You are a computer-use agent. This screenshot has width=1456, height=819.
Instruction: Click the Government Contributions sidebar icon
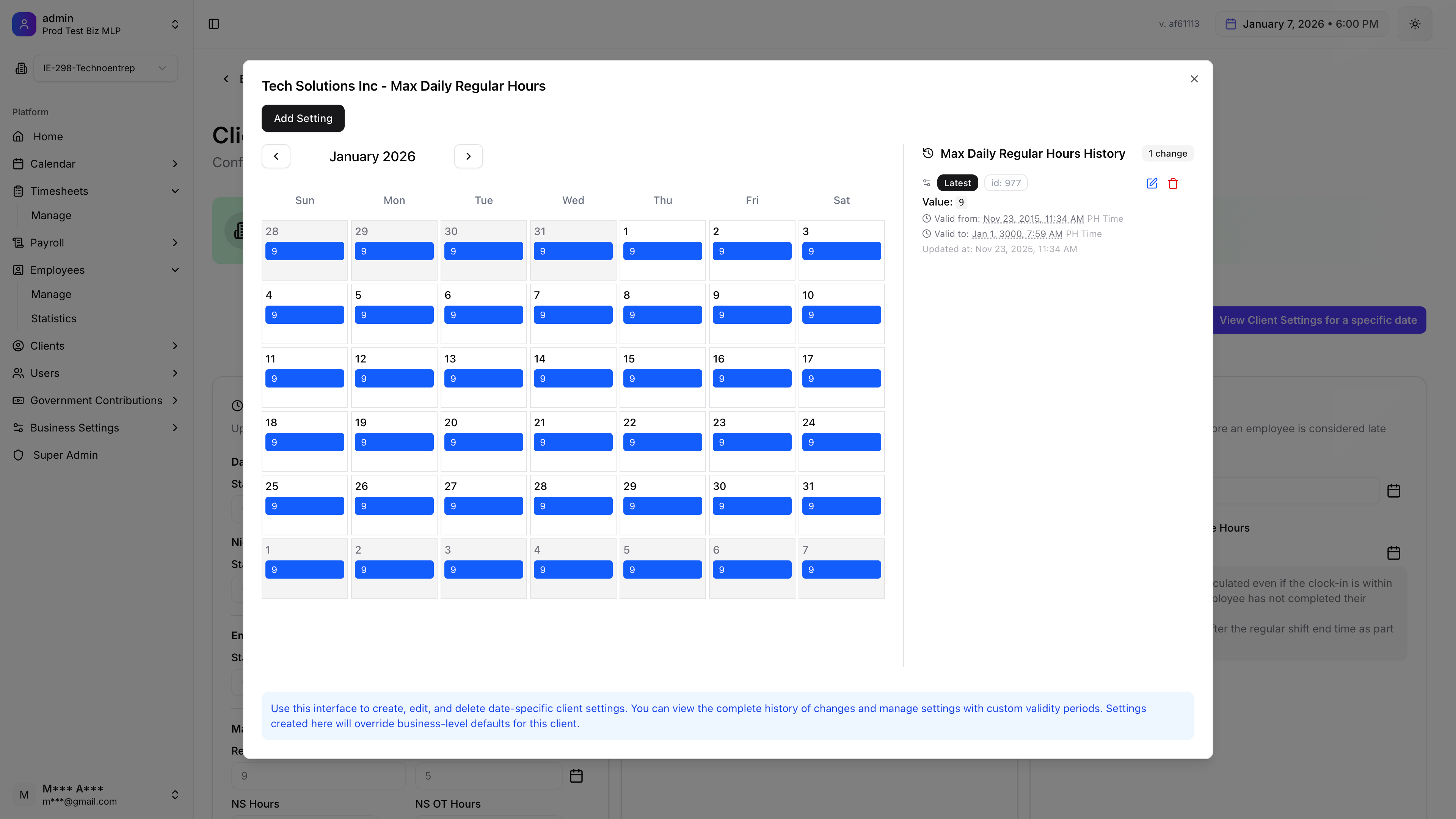[x=17, y=400]
